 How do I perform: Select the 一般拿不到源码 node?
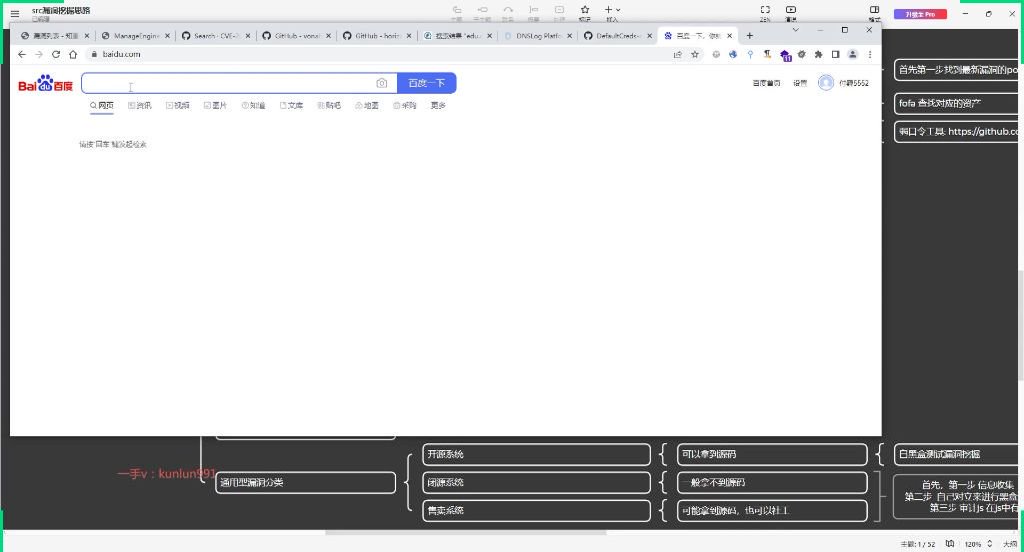[x=772, y=482]
